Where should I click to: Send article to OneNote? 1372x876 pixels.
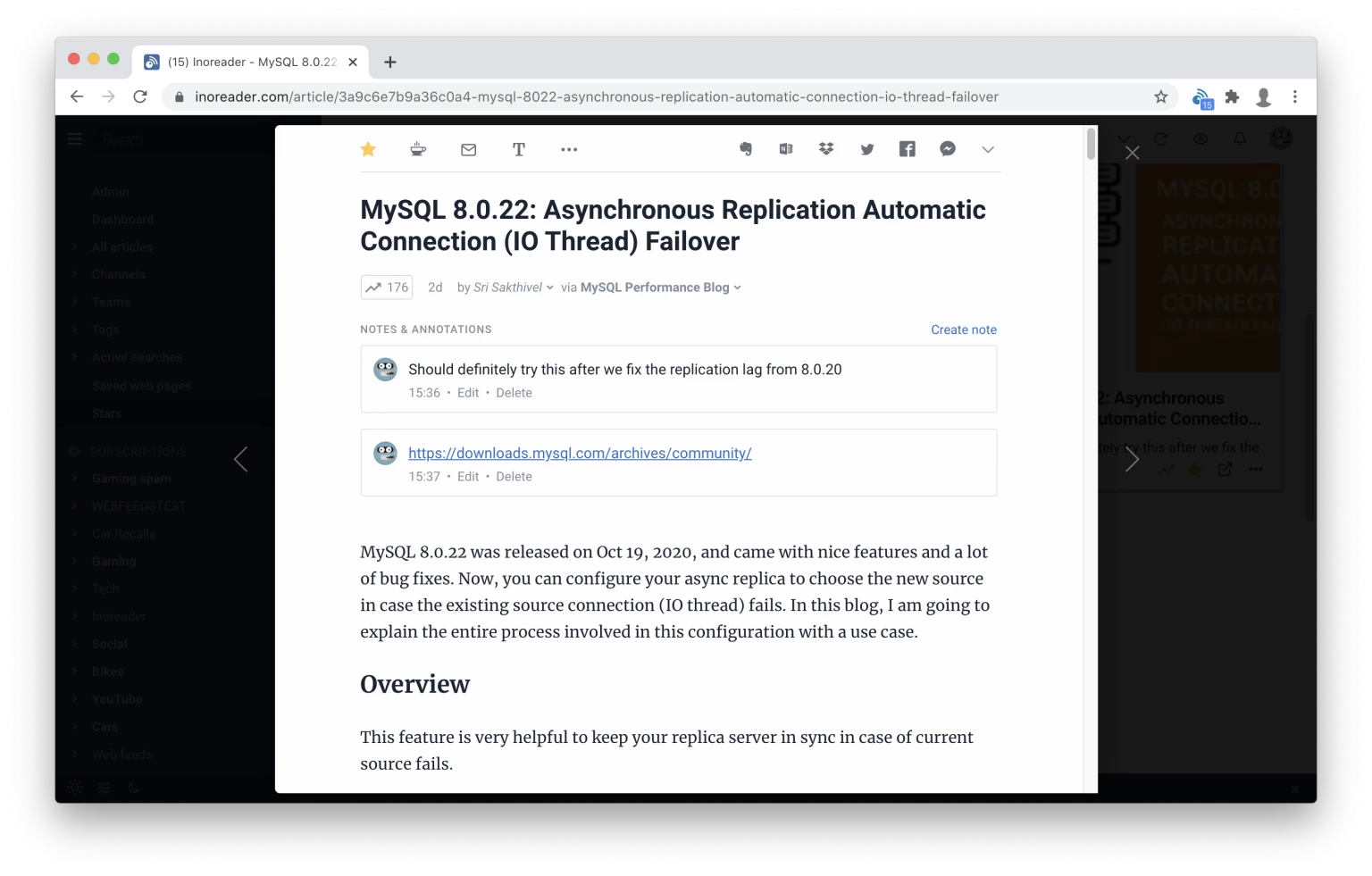[x=786, y=149]
